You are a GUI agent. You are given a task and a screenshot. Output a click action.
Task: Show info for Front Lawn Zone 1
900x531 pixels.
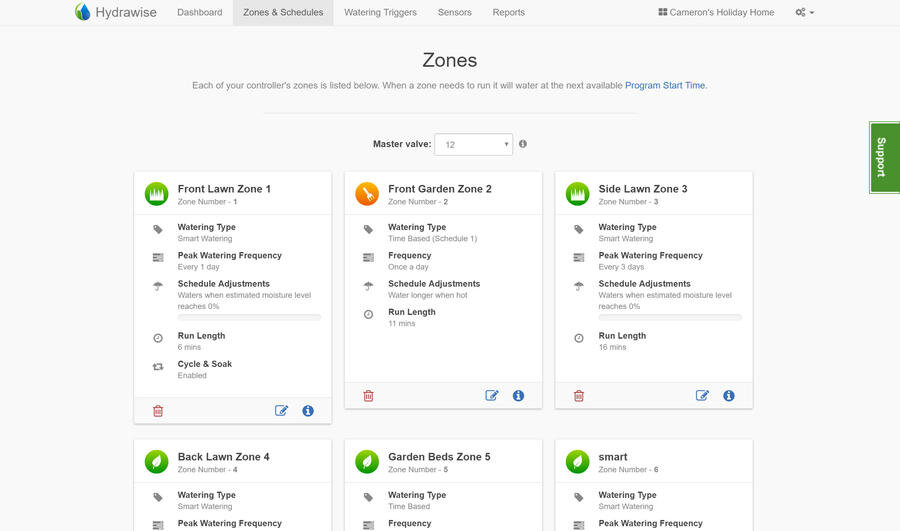308,410
